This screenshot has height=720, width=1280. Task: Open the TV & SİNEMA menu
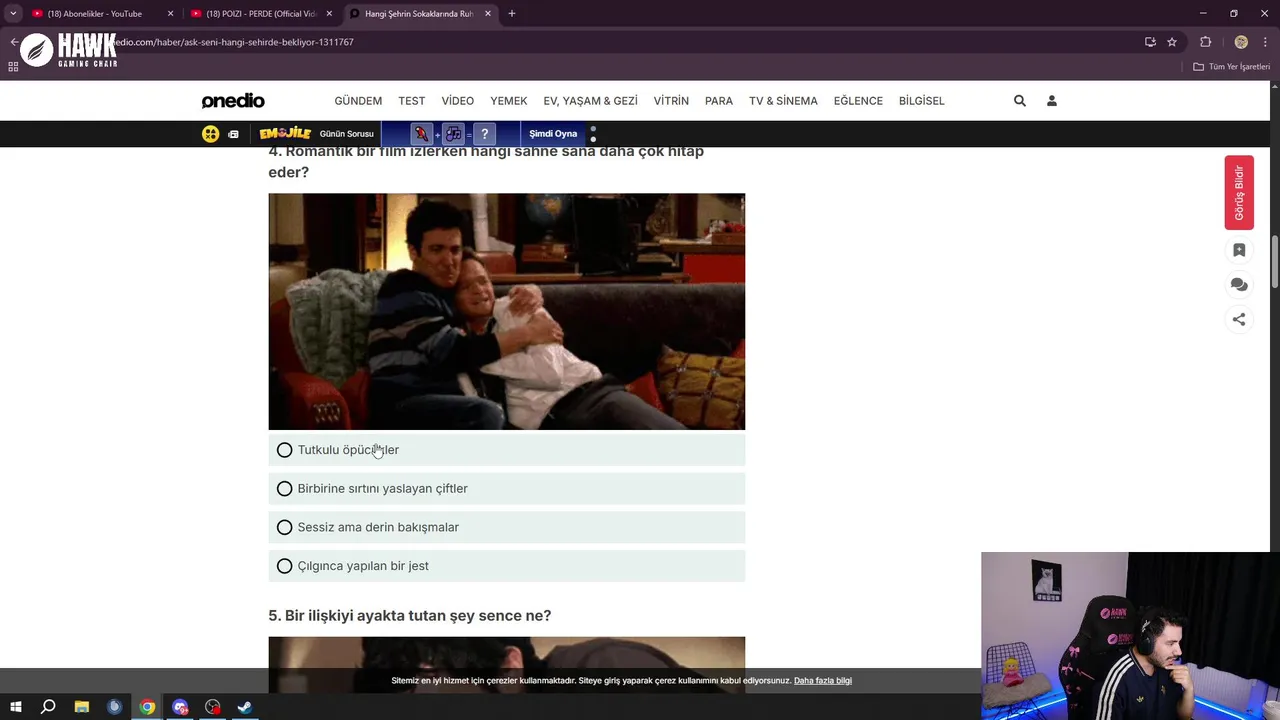coord(783,101)
